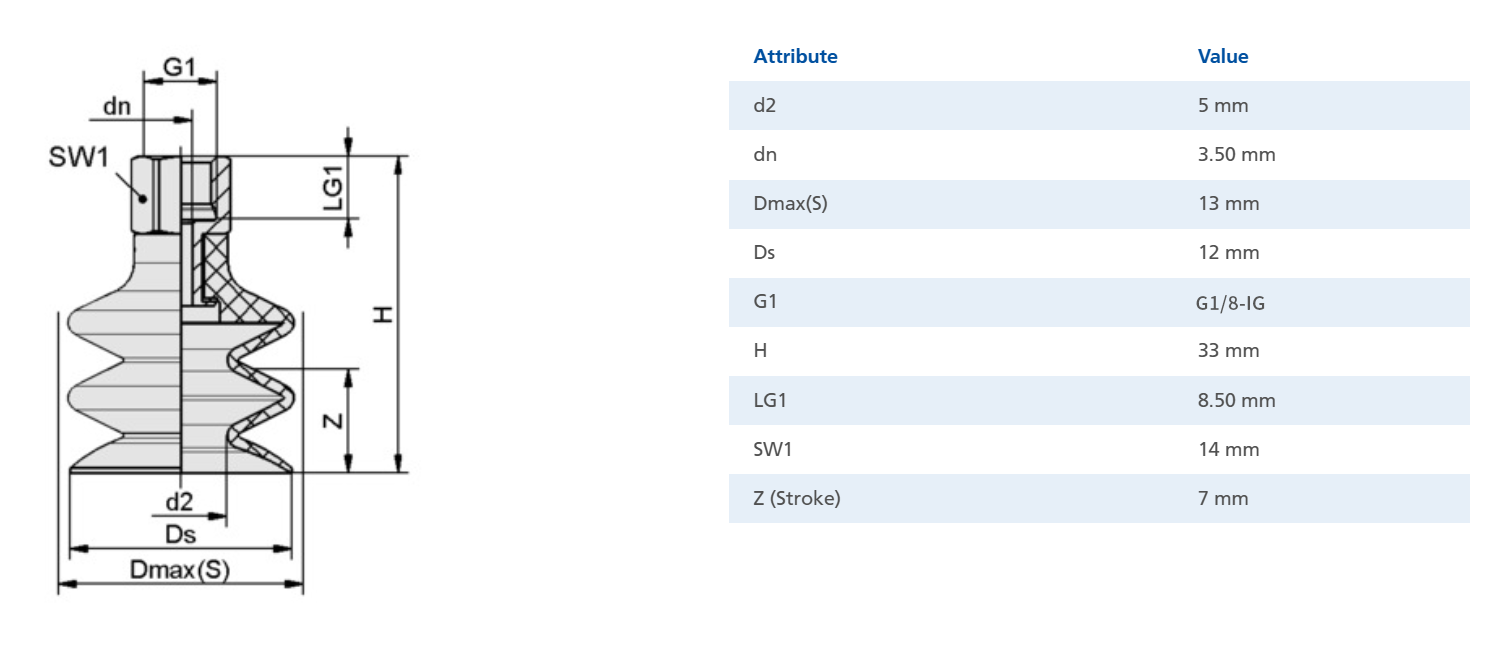1486x649 pixels.
Task: Select the dn attribute label in table
Action: (764, 154)
